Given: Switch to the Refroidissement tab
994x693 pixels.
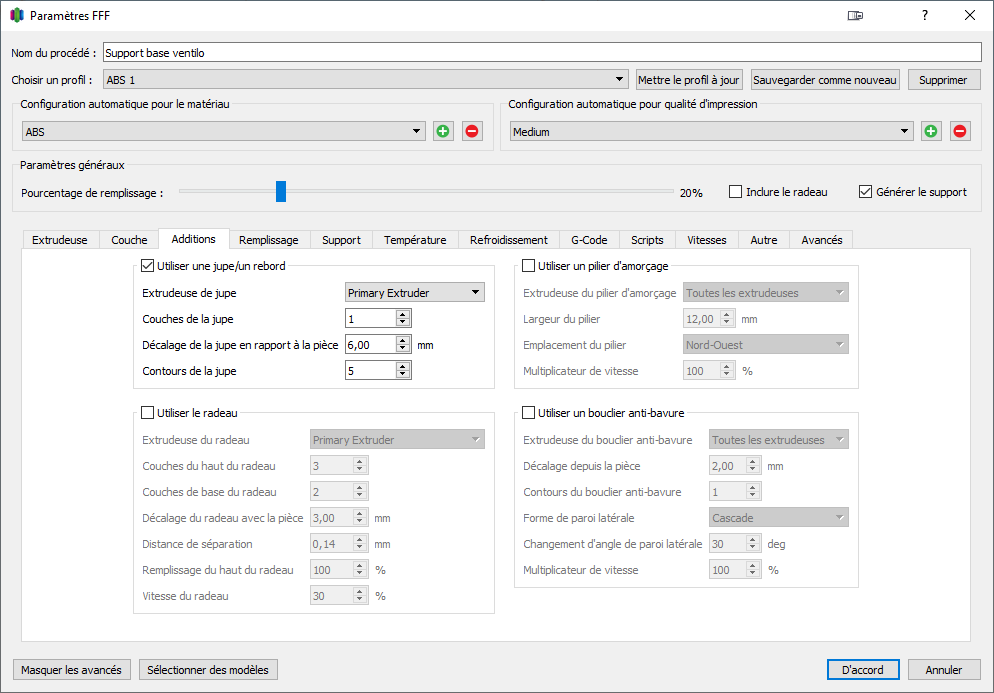Looking at the screenshot, I should click(x=508, y=240).
